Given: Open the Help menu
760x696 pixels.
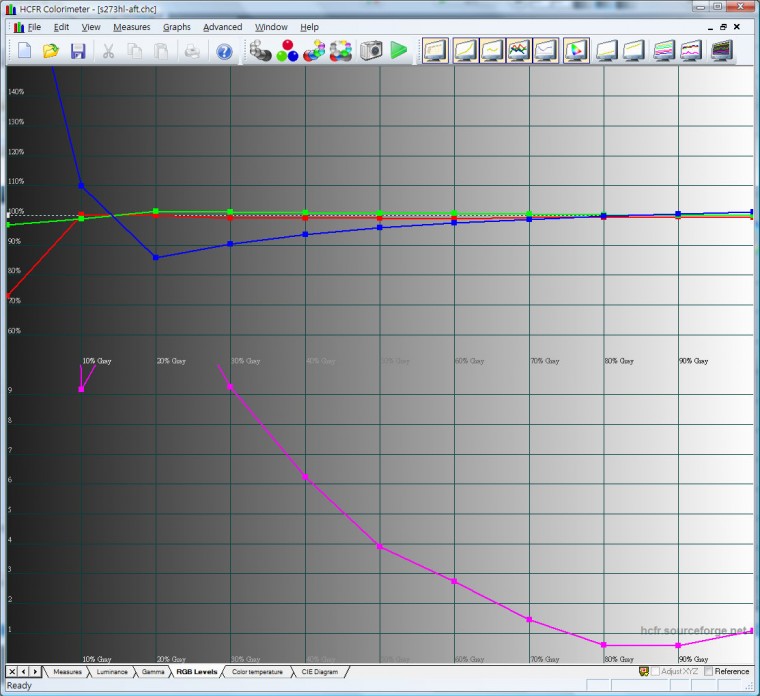Looking at the screenshot, I should click(309, 27).
